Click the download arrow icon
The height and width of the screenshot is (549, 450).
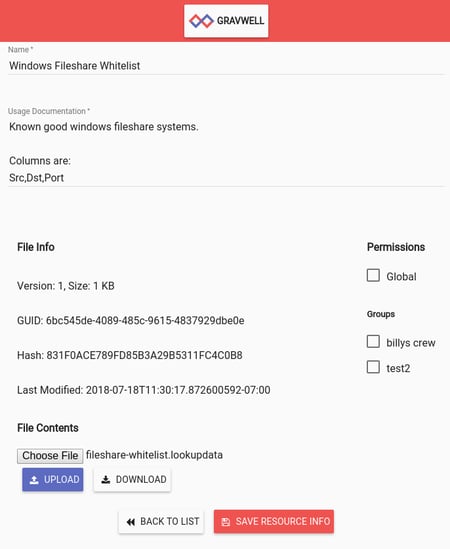pos(106,480)
